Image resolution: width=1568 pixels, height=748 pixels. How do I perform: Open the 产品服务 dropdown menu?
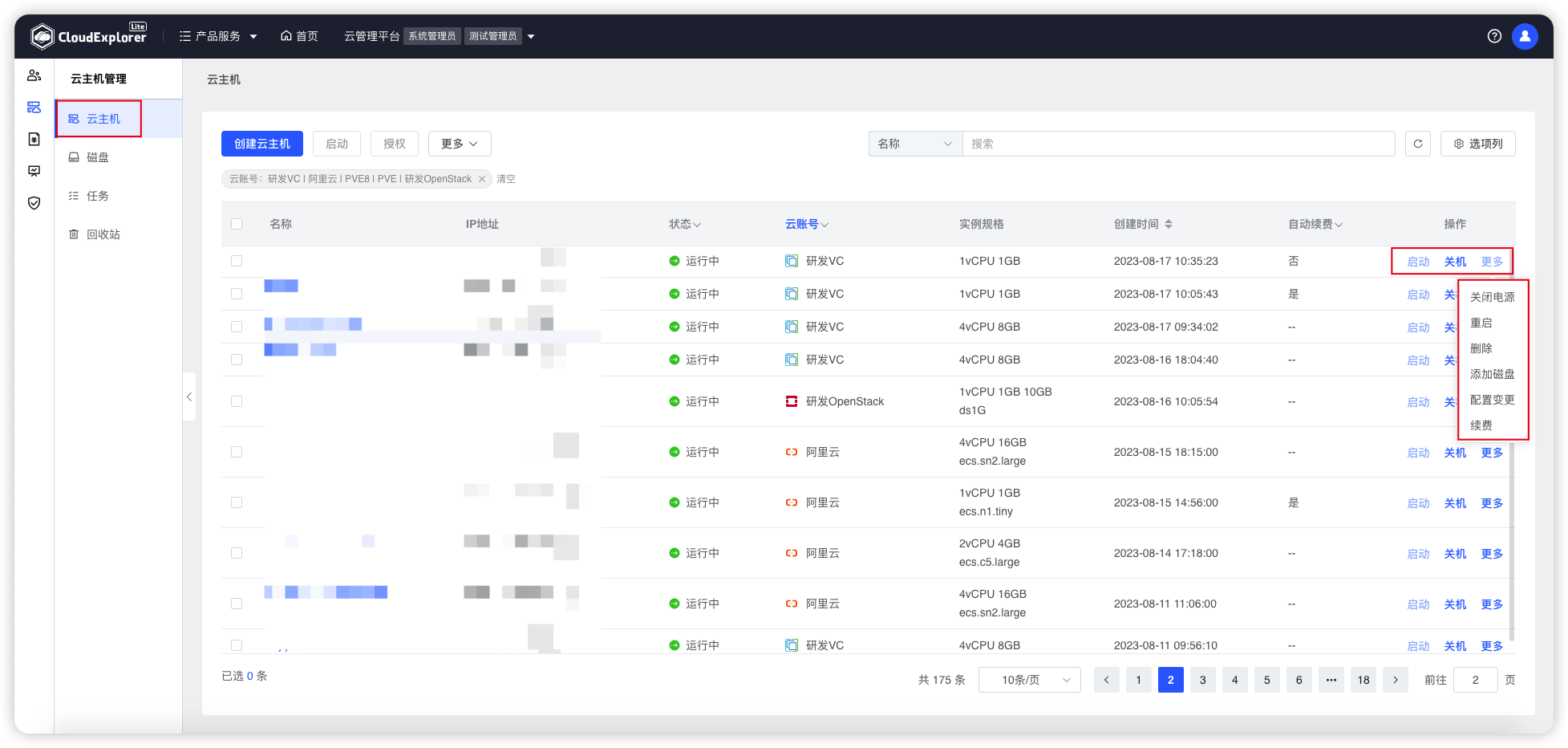[218, 36]
